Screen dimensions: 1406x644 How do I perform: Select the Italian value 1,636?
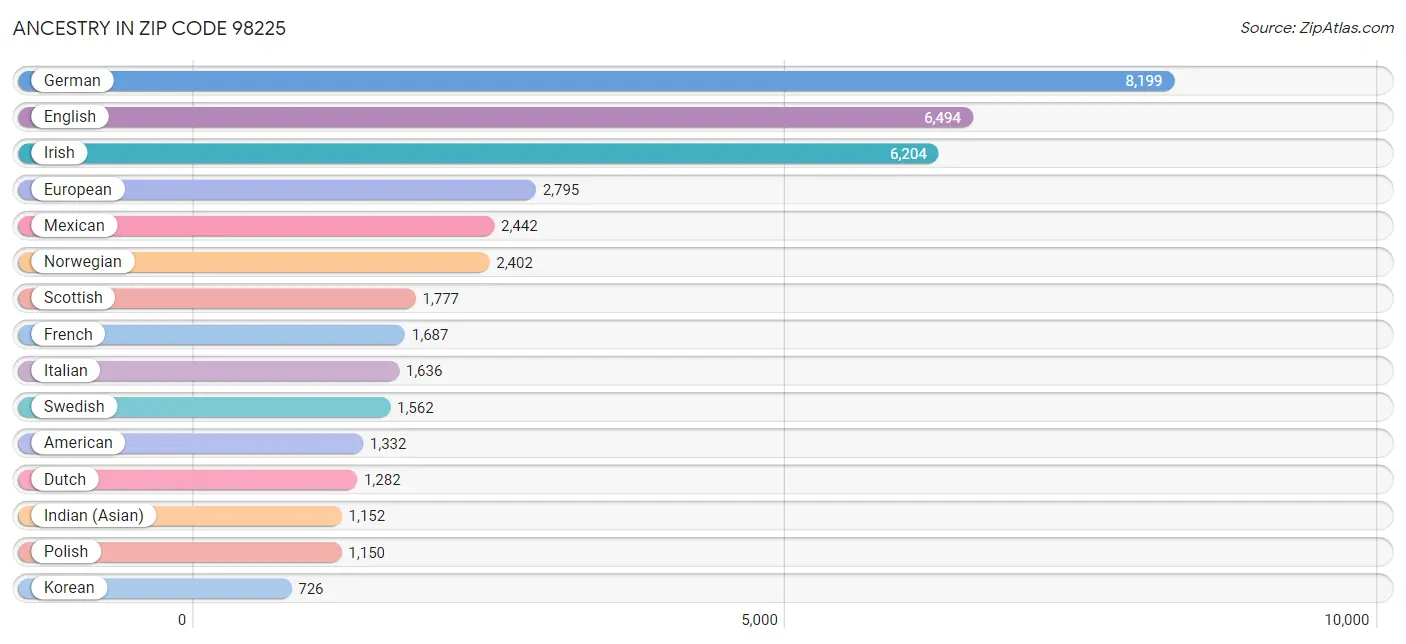(x=424, y=370)
